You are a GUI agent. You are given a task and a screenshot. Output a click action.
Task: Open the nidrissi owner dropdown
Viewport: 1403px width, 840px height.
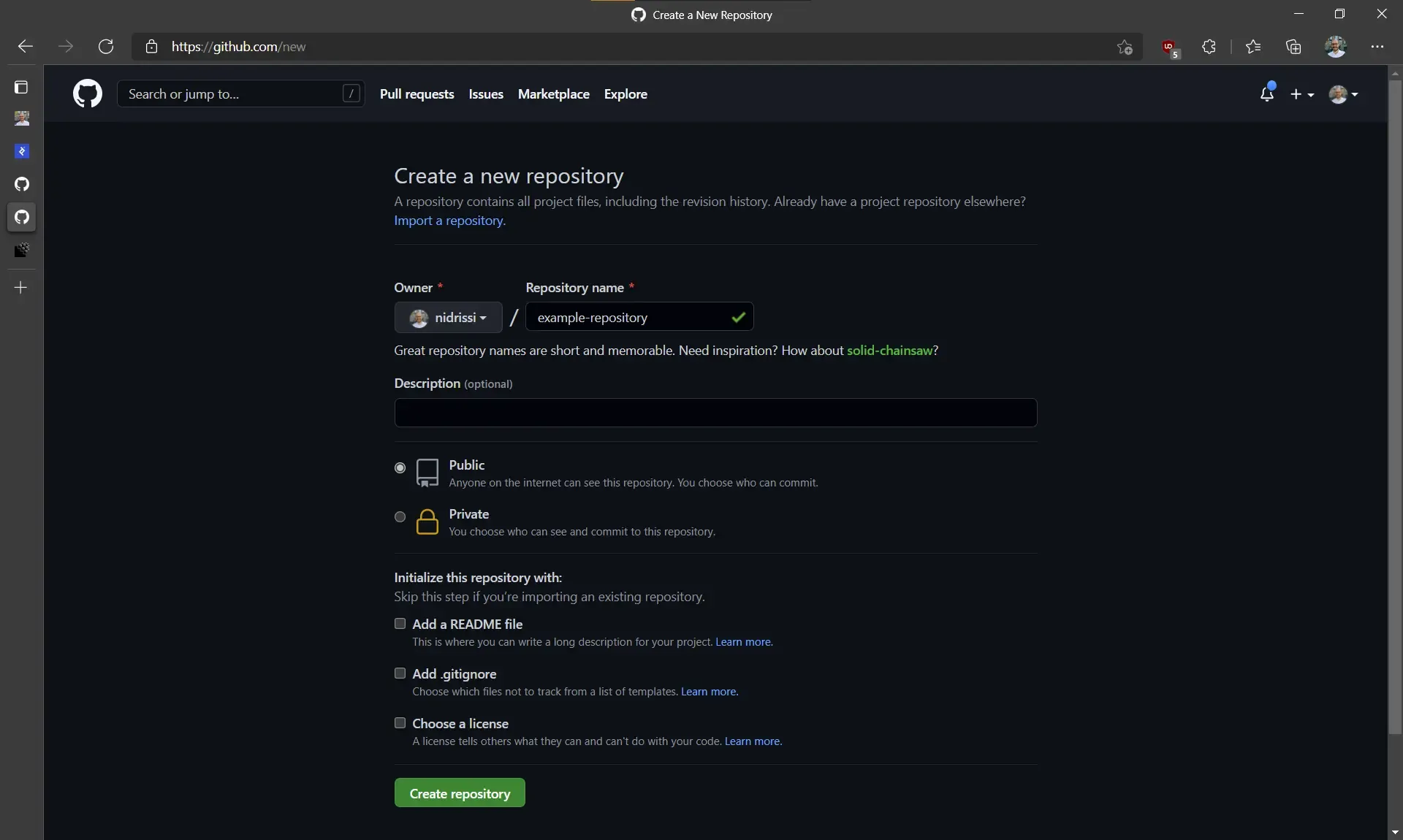pyautogui.click(x=447, y=317)
